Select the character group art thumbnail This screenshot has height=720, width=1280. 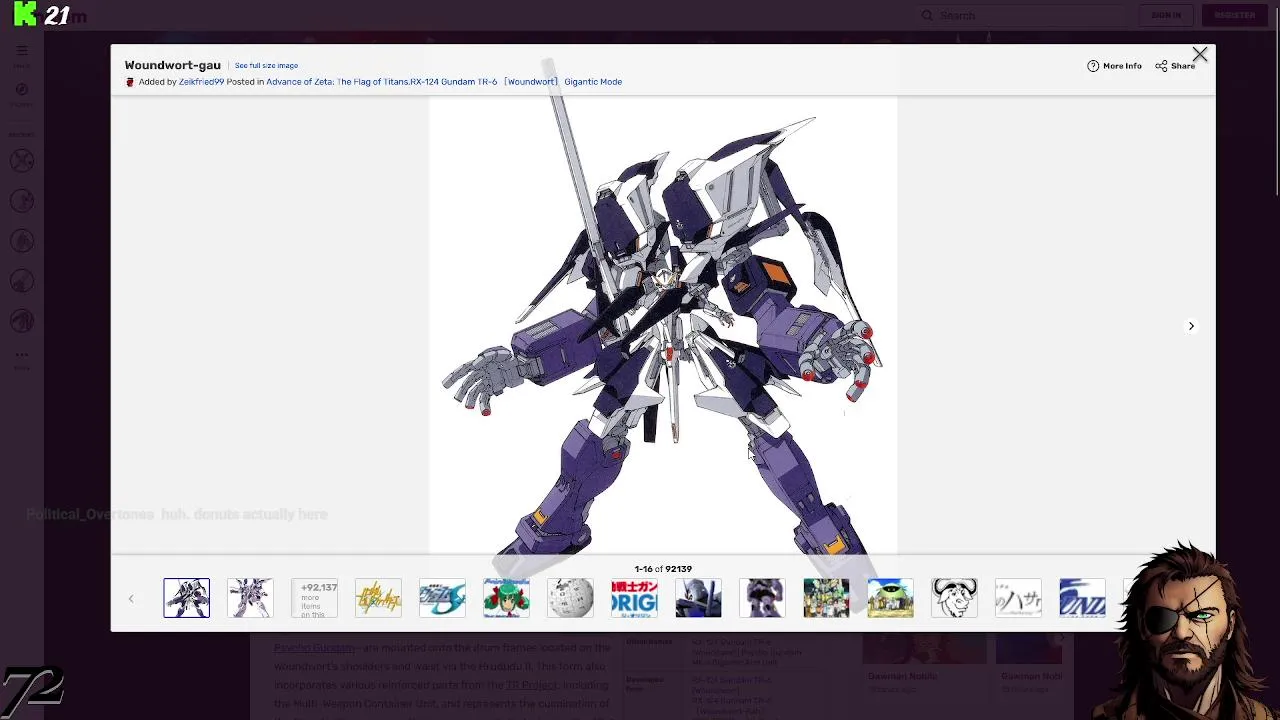(826, 598)
